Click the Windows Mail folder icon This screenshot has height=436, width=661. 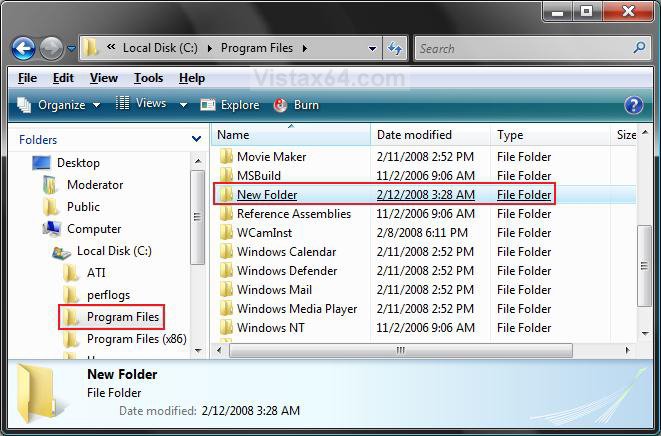tap(226, 290)
